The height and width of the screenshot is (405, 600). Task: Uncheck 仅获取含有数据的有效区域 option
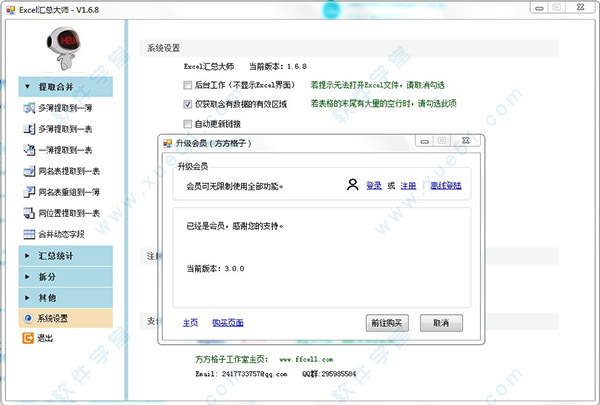click(x=188, y=104)
